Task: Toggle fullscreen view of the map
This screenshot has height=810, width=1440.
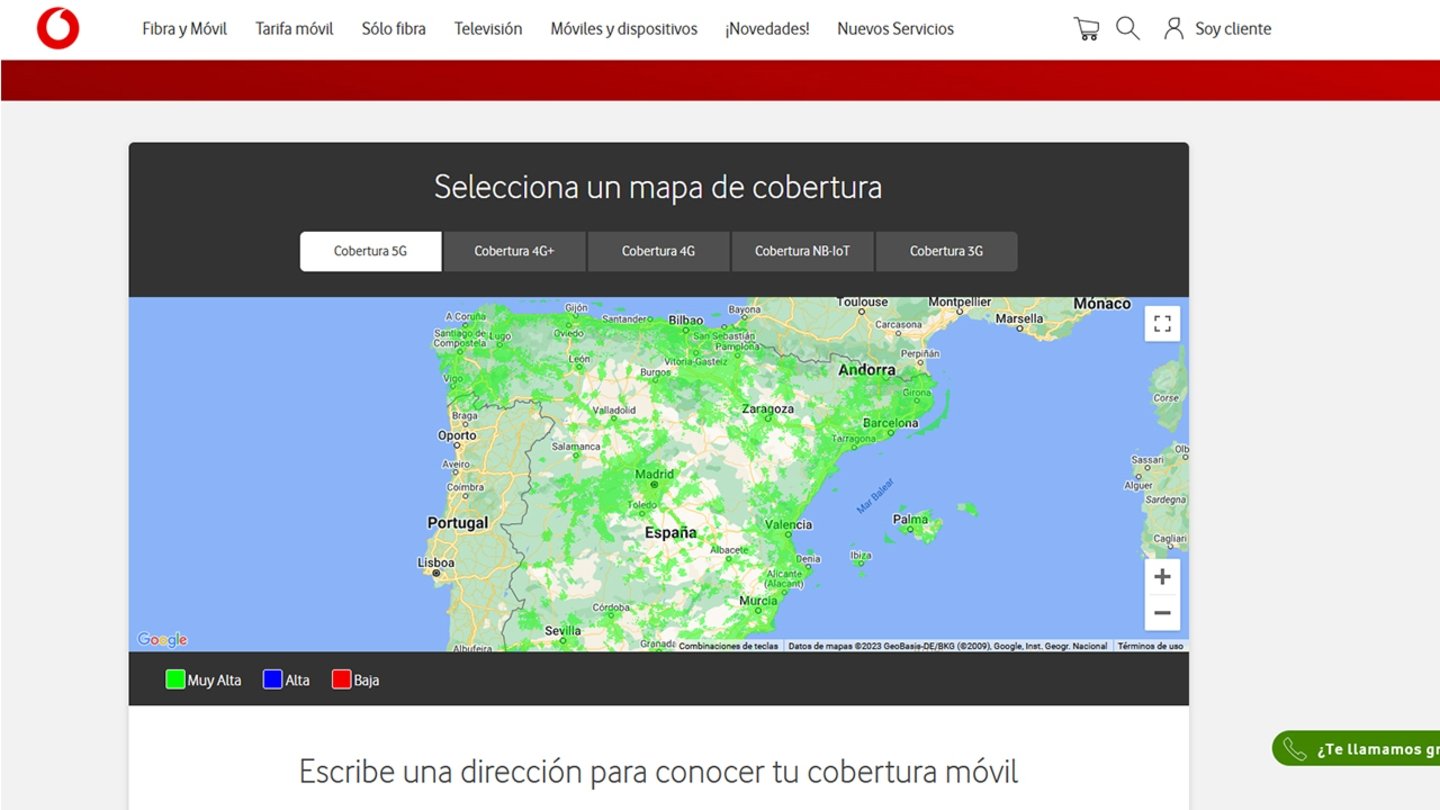Action: coord(1162,324)
